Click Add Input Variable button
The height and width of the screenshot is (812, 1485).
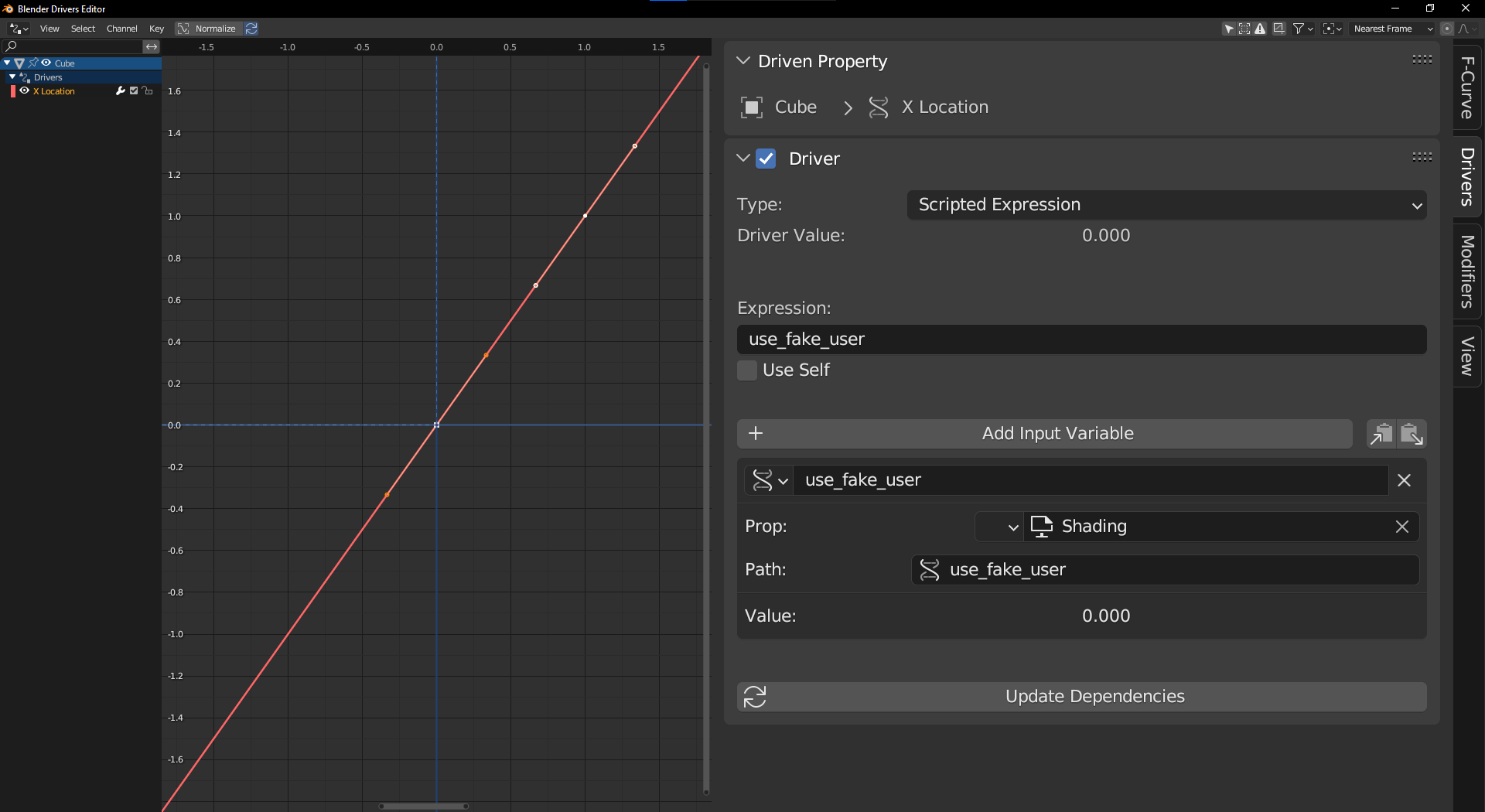[1044, 434]
